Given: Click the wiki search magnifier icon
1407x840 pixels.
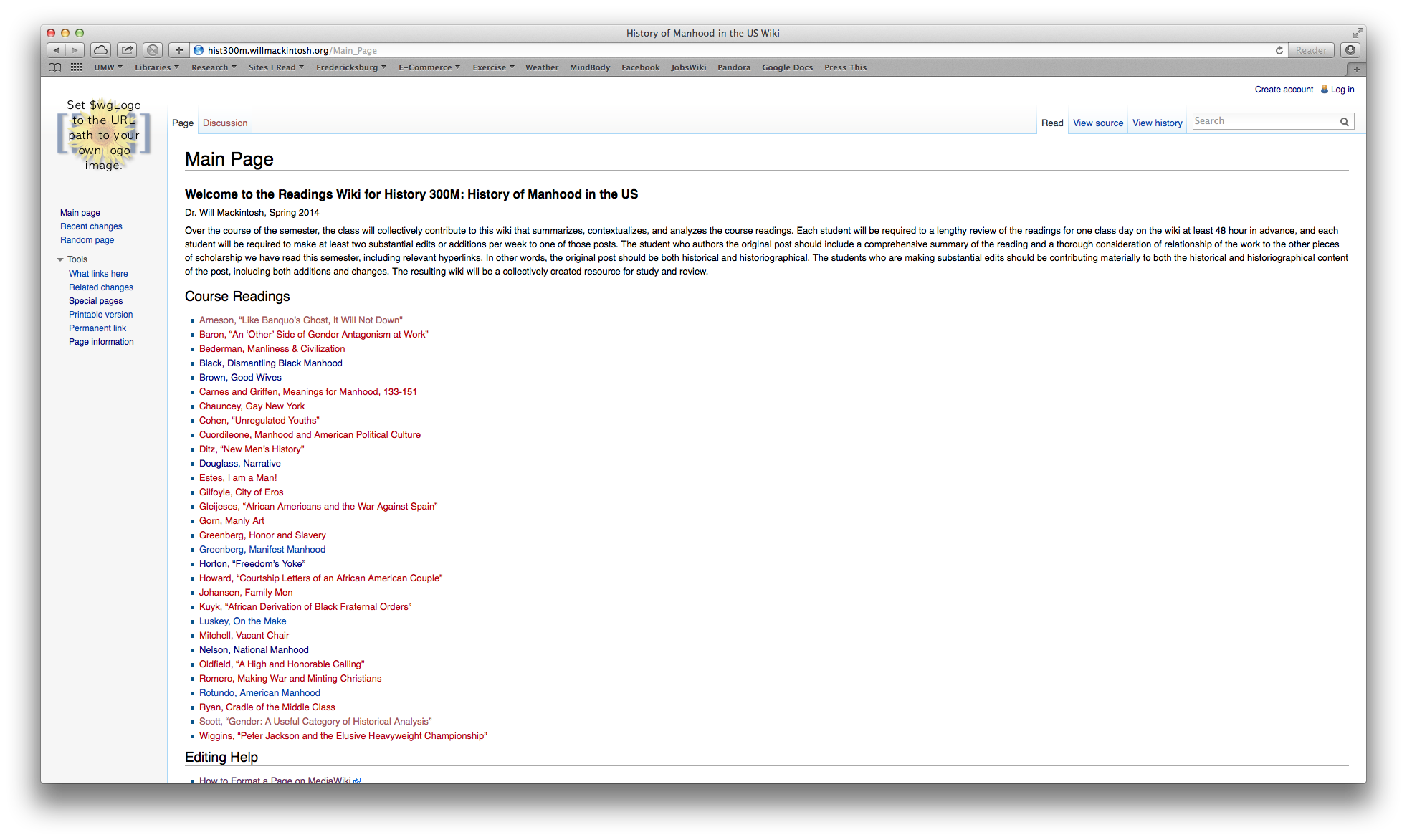Looking at the screenshot, I should point(1345,122).
